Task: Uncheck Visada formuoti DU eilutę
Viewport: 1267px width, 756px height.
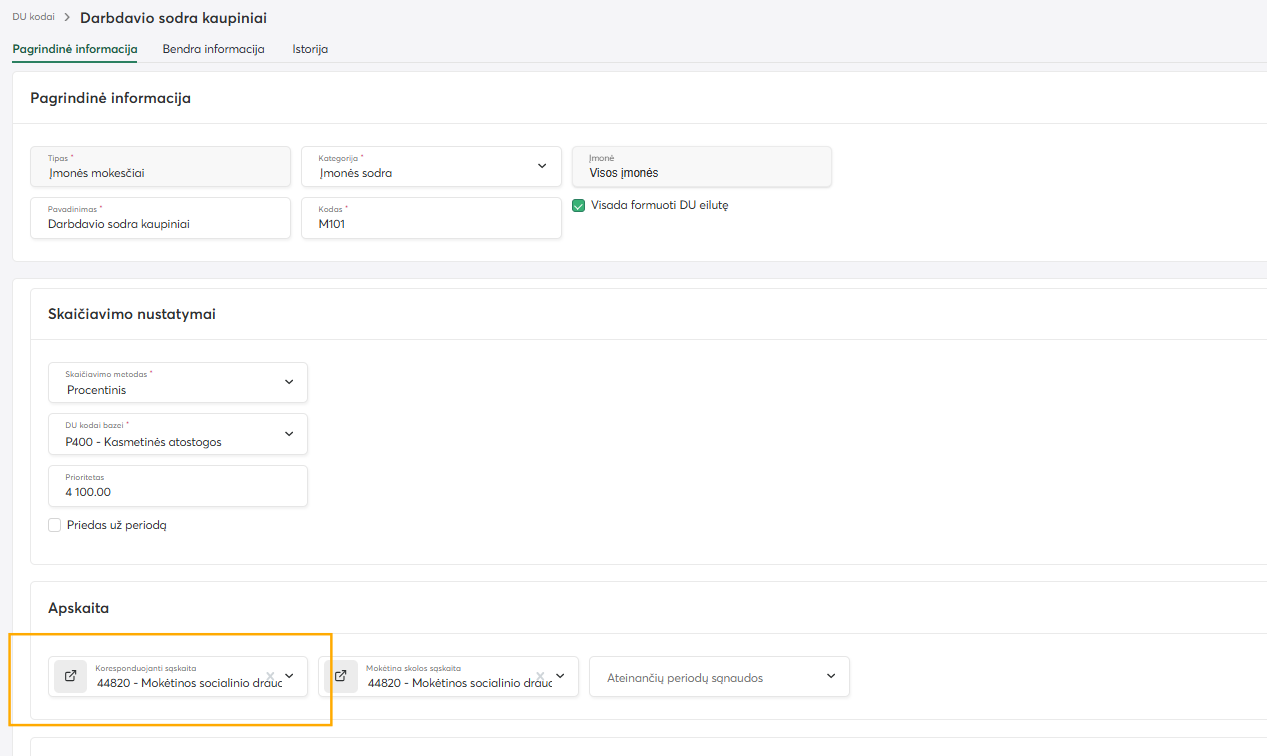Action: coord(578,205)
